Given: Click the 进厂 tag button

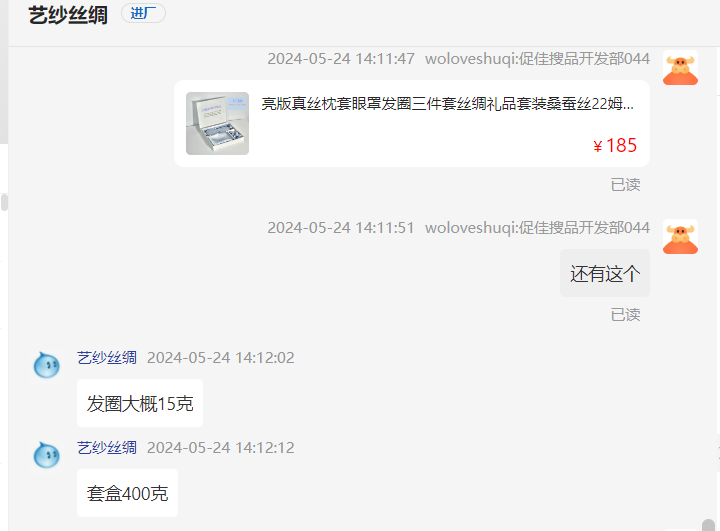Looking at the screenshot, I should click(x=143, y=13).
